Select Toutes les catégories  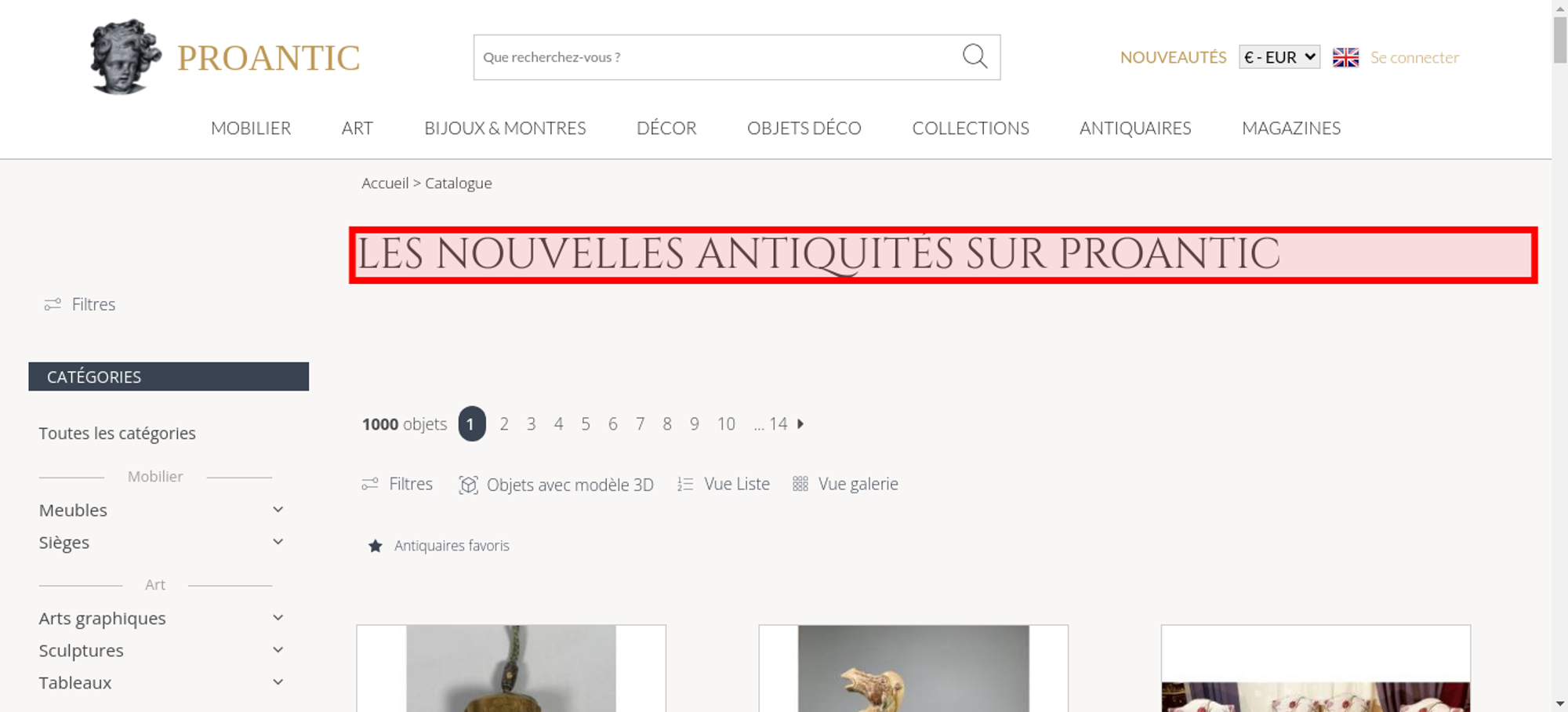tap(118, 434)
